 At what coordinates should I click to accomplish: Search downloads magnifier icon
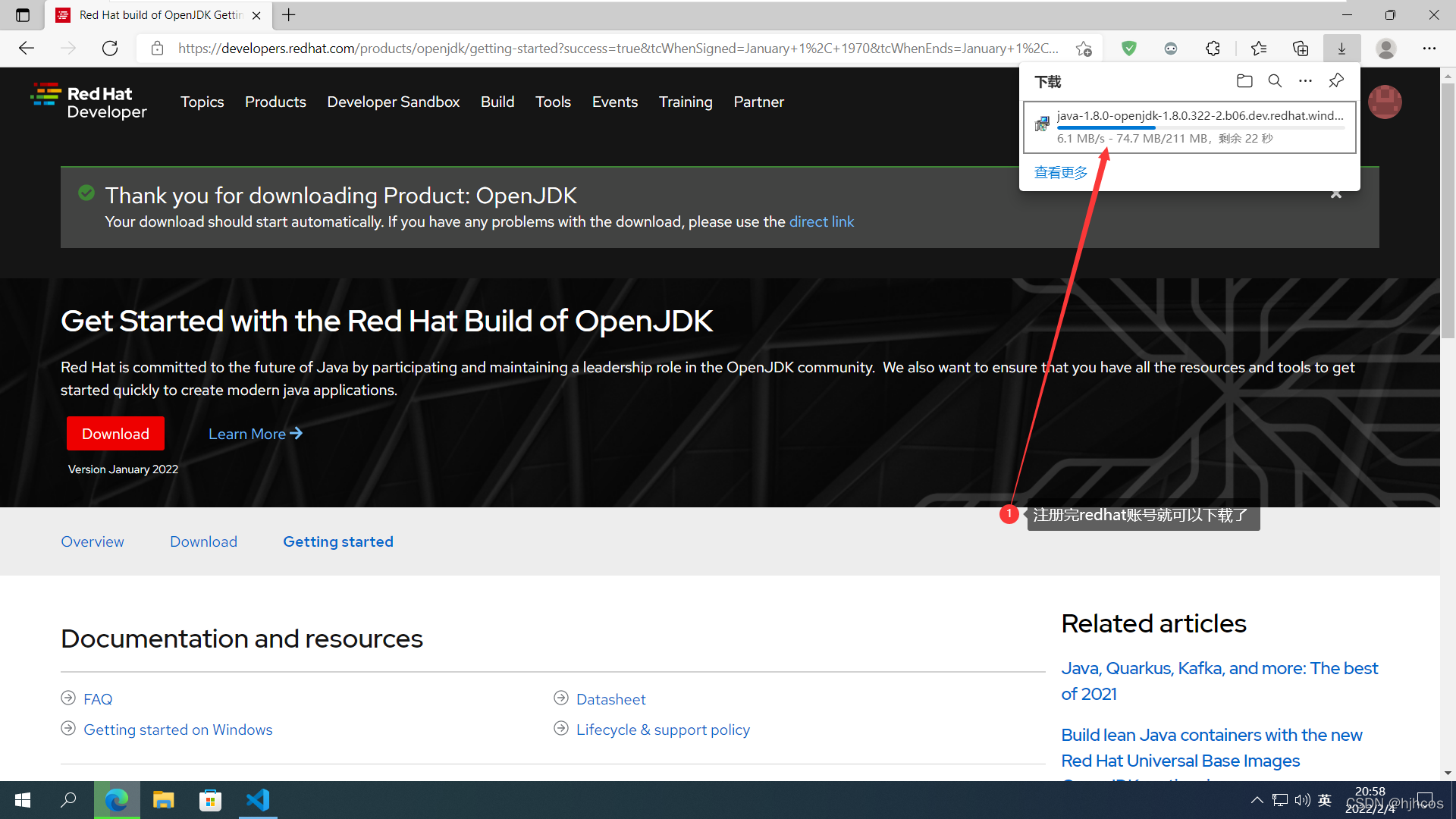click(1275, 81)
